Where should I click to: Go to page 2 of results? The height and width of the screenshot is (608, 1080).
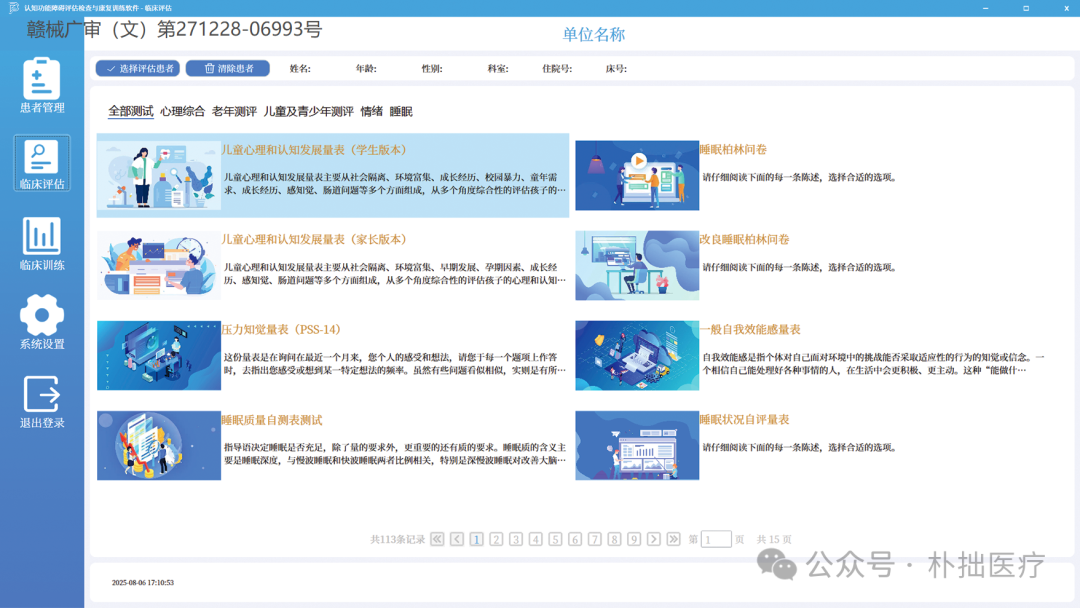click(x=496, y=539)
